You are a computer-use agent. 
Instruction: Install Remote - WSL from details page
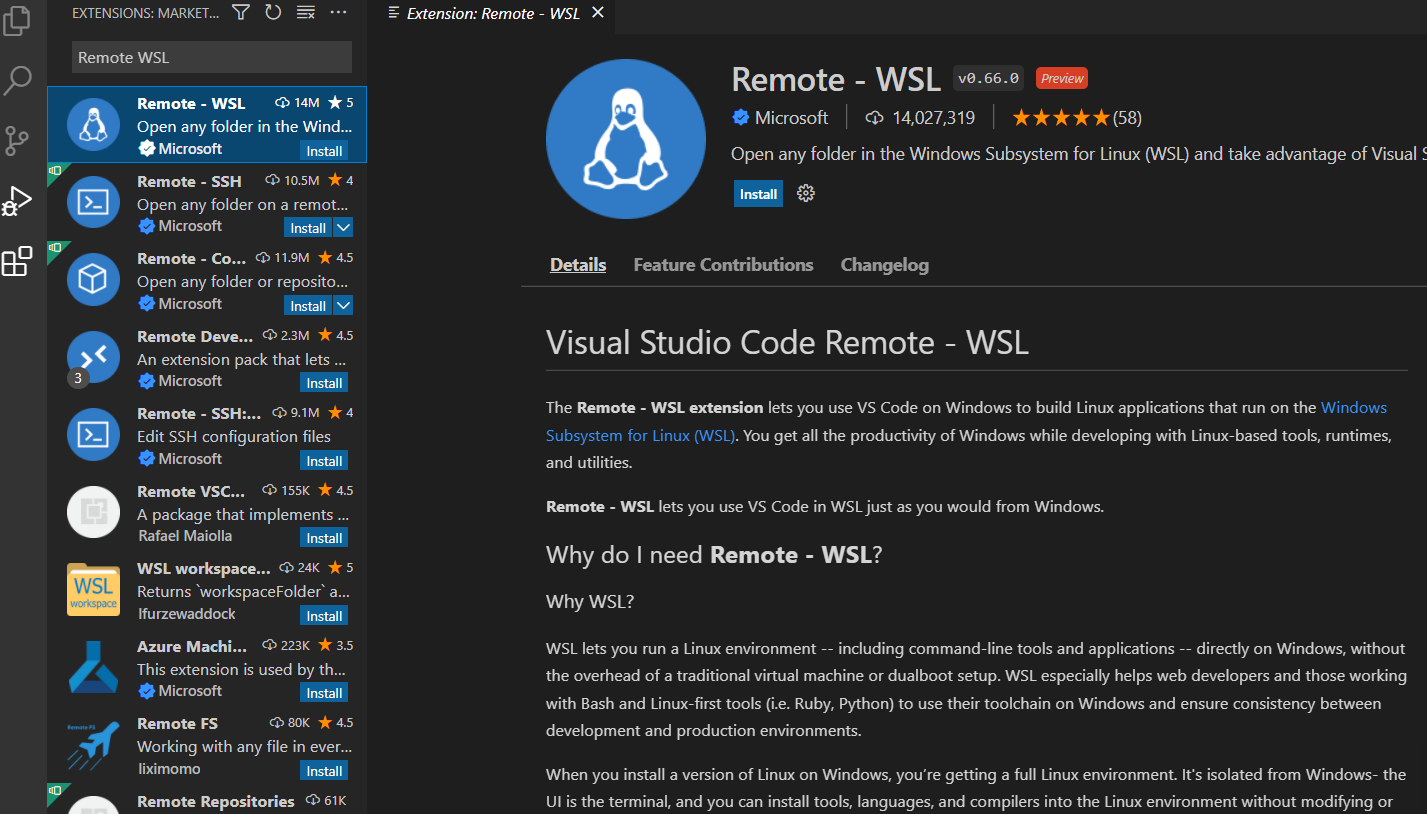click(x=758, y=194)
